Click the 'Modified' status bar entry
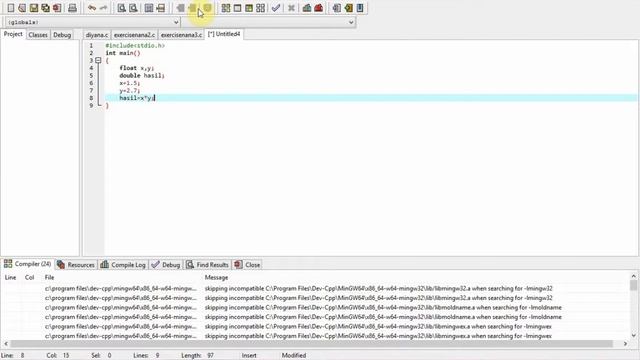 [294, 356]
